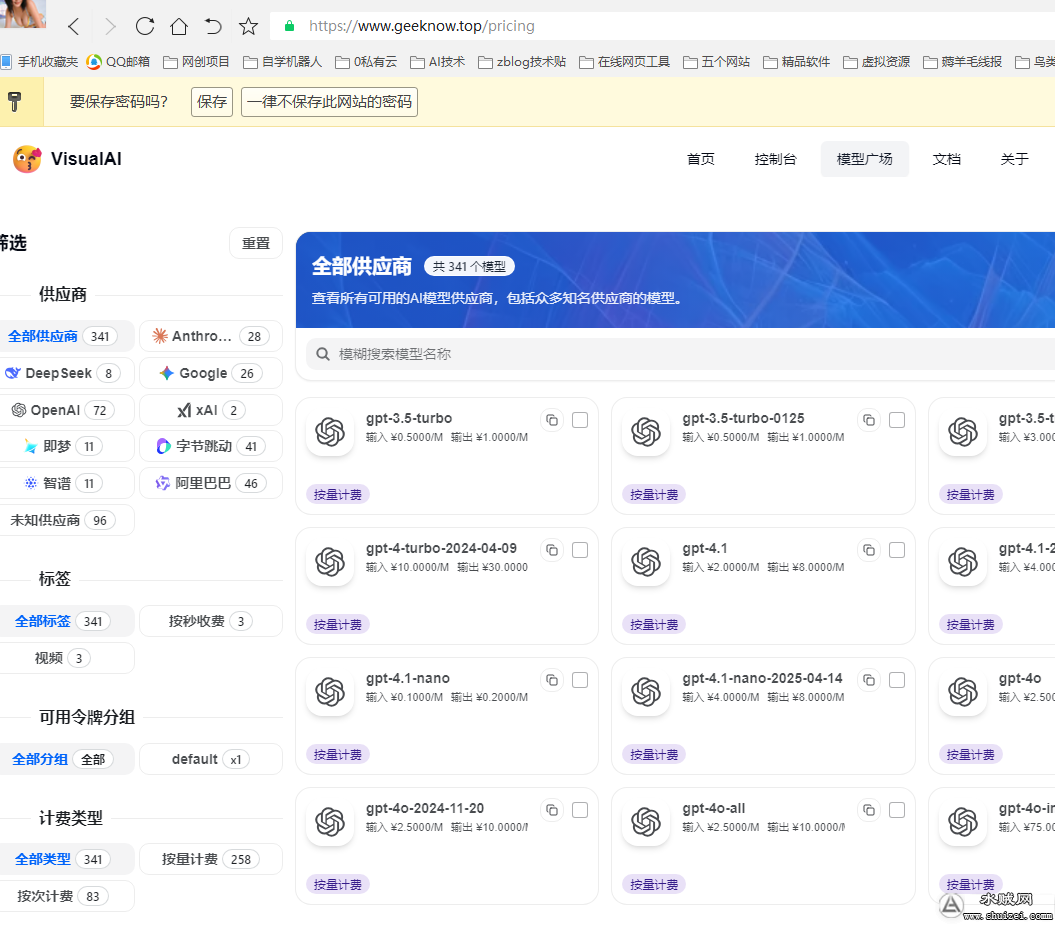Open the zblog技术贴 bookmarks folder
1055x925 pixels.
coord(529,61)
